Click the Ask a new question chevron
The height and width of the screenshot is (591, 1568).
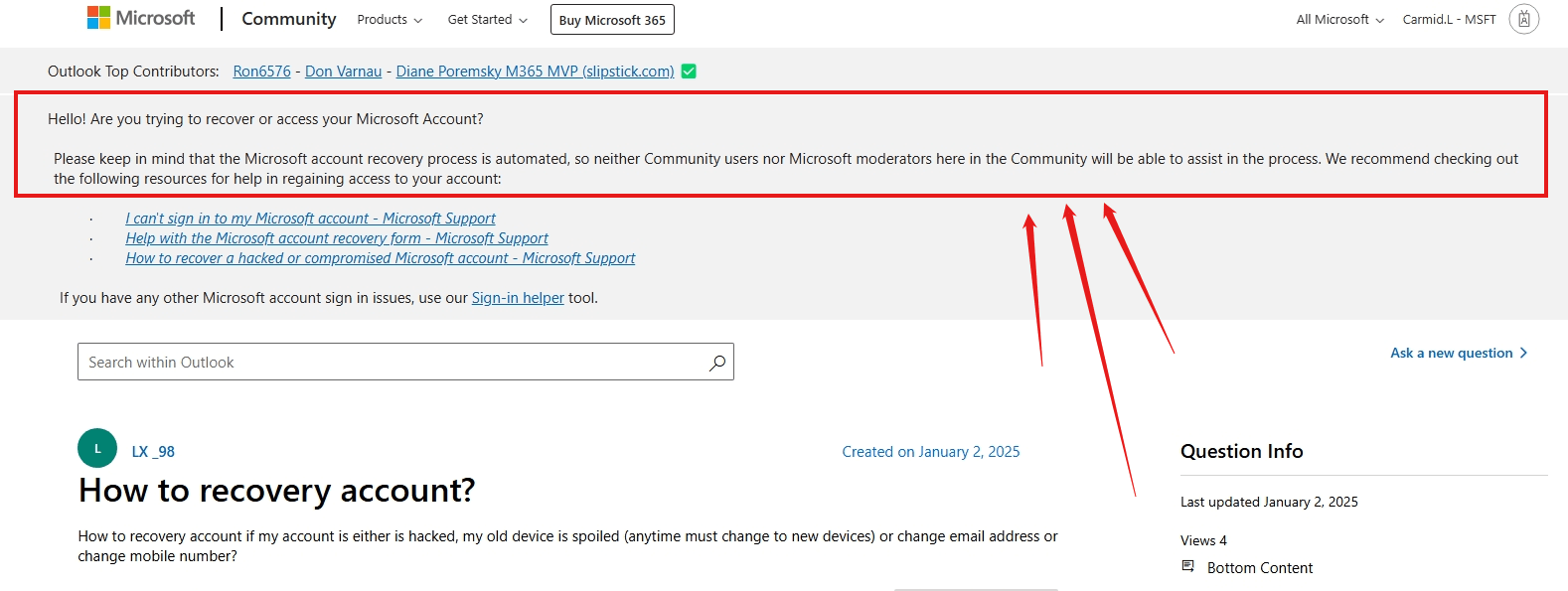click(x=1523, y=353)
